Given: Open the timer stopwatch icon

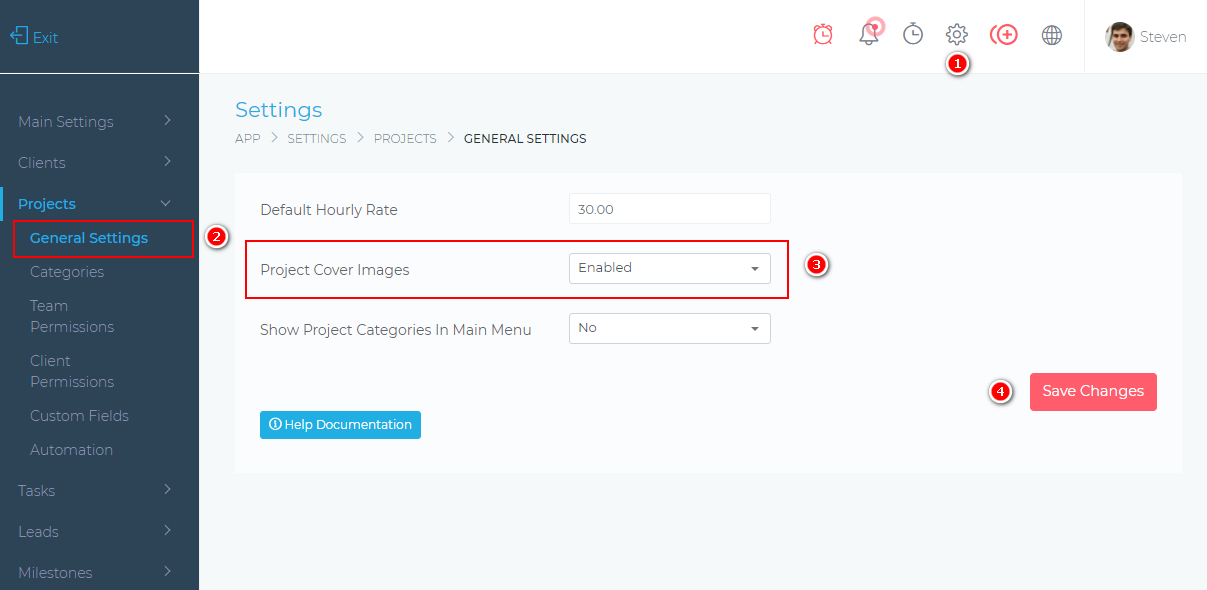Looking at the screenshot, I should point(913,35).
